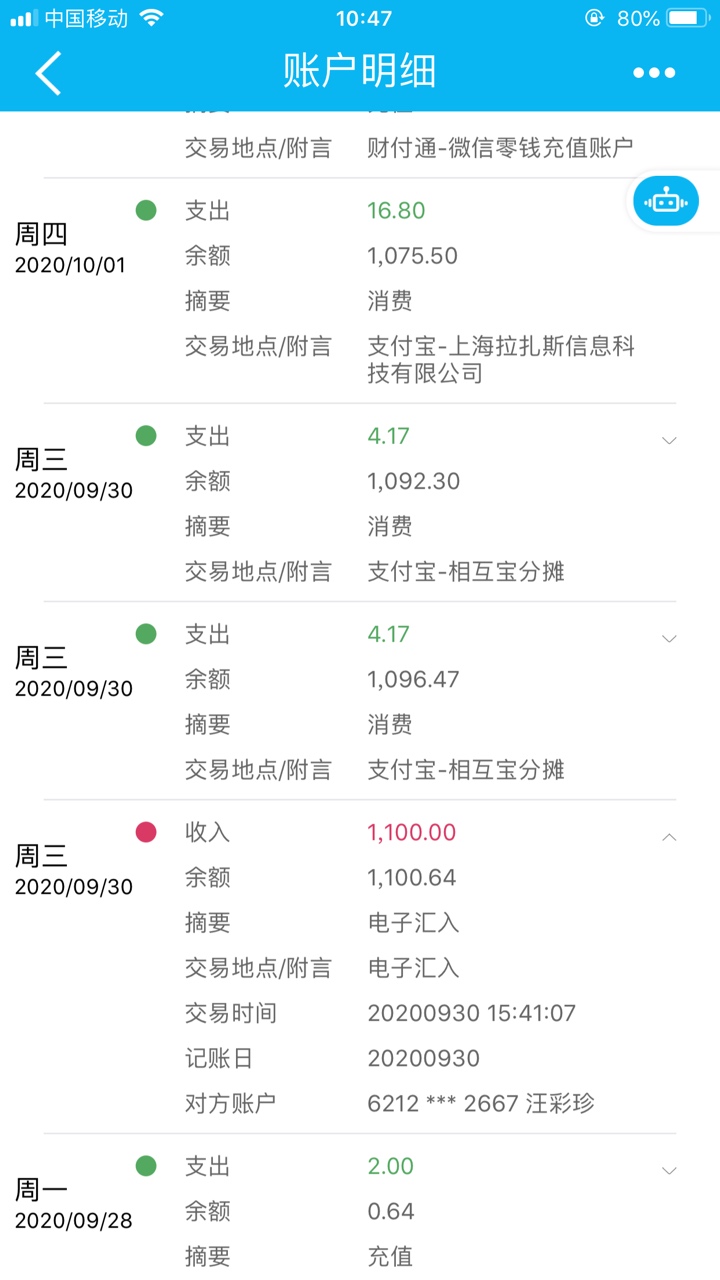The image size is (720, 1280).
Task: Tap transaction time 20200930 15:41:07
Action: [472, 1014]
